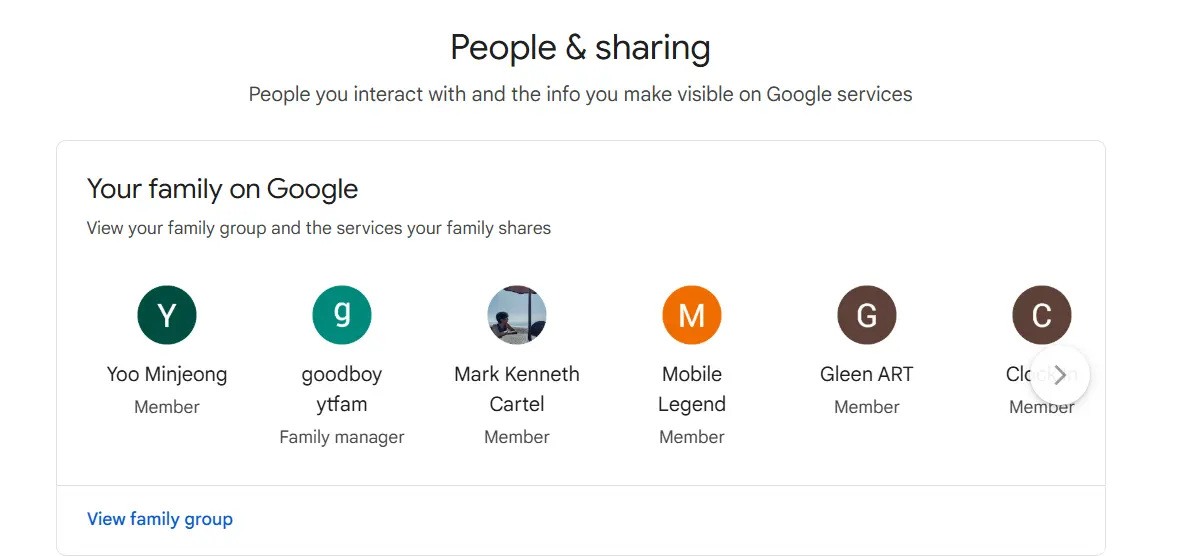Screen dimensions: 1184x556
Task: Click the Gleen ART name label
Action: point(867,374)
